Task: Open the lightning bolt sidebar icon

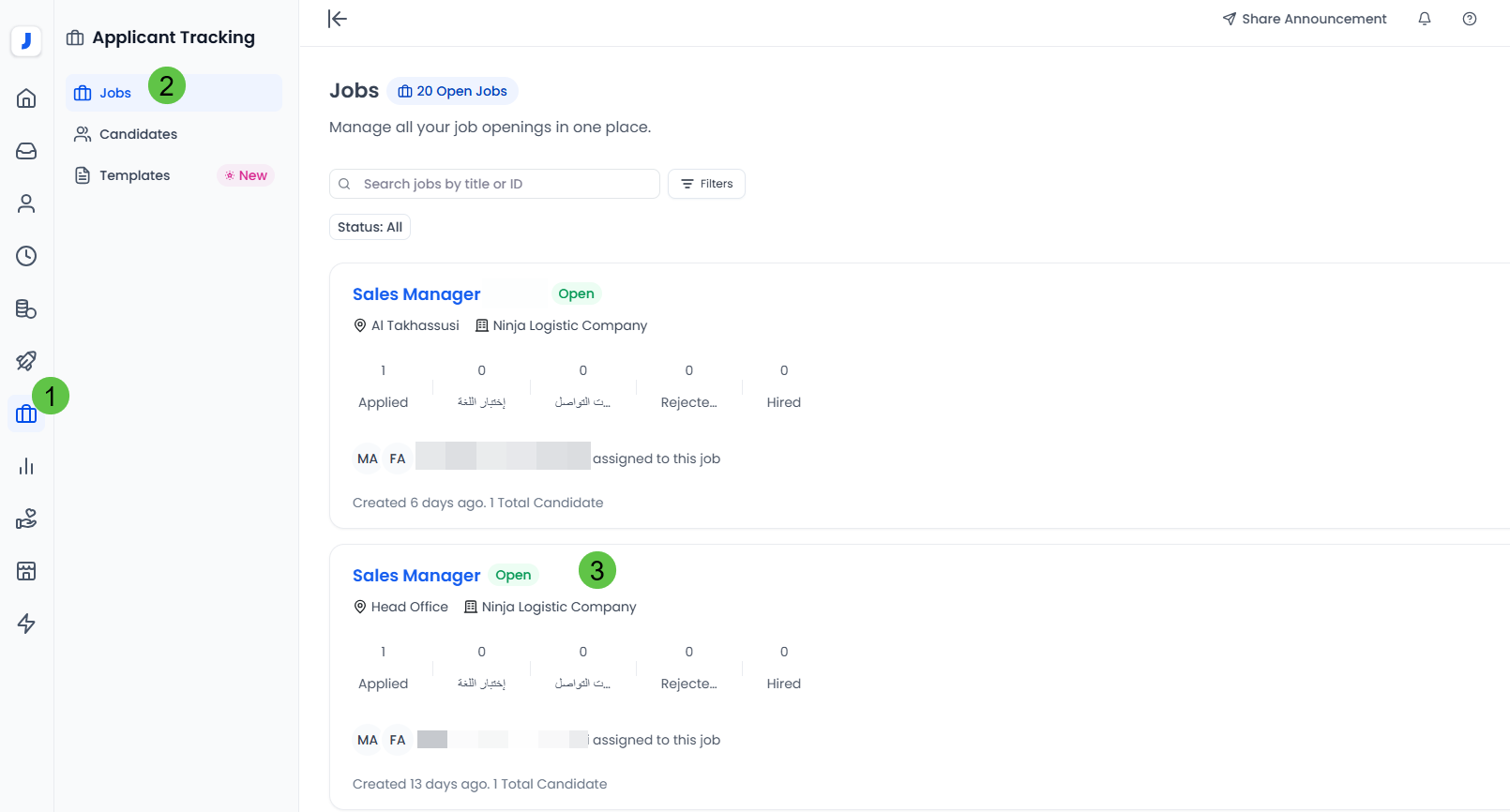Action: (26, 624)
